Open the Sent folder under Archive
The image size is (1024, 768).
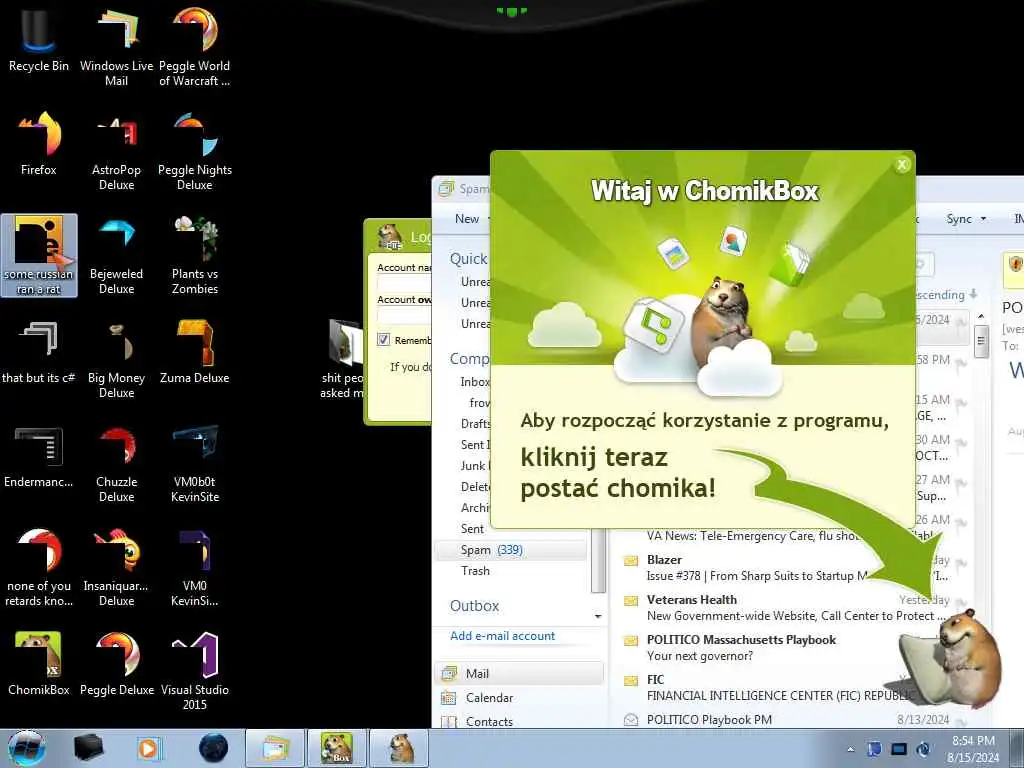(472, 529)
